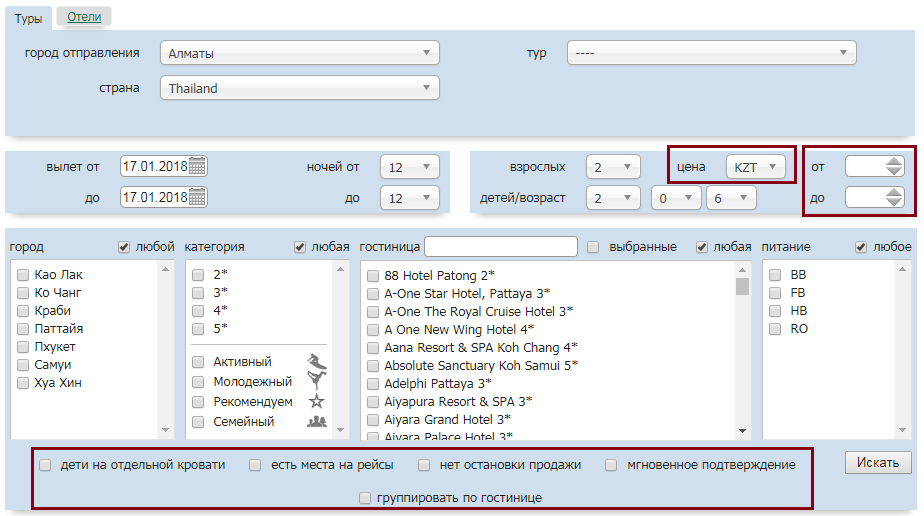The image size is (924, 516).
Task: Open the 'город отправления' Алматы dropdown
Action: point(299,53)
